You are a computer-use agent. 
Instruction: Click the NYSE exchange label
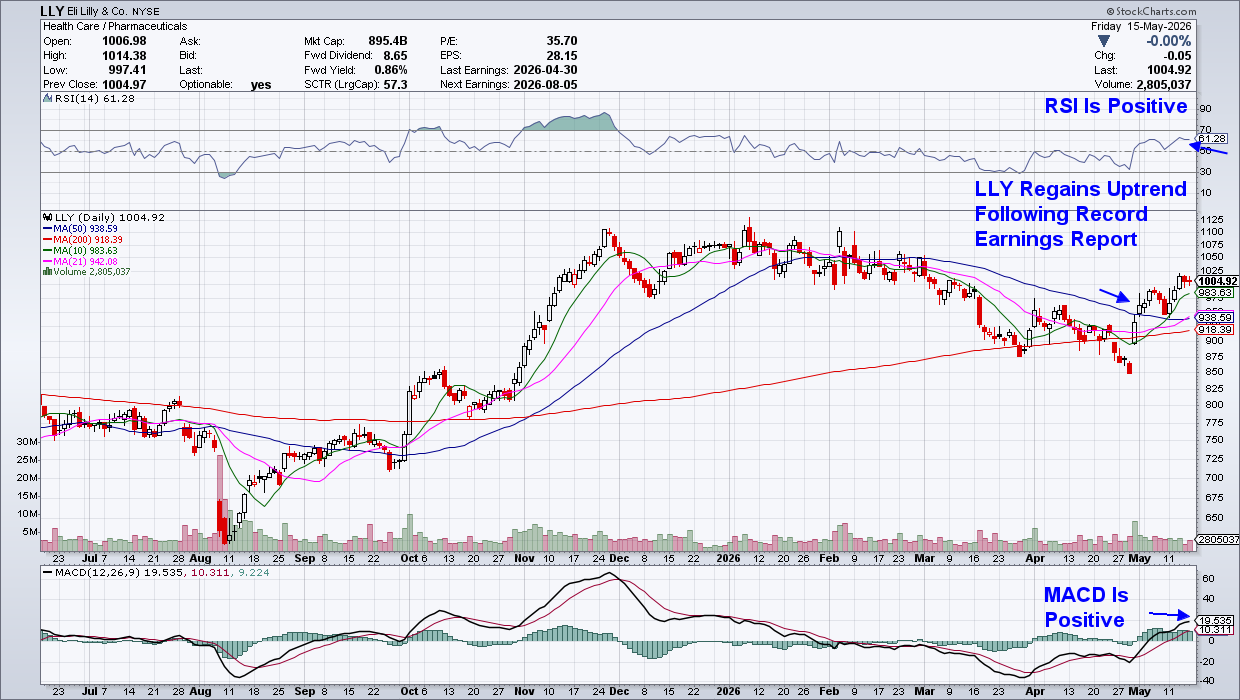tap(147, 12)
